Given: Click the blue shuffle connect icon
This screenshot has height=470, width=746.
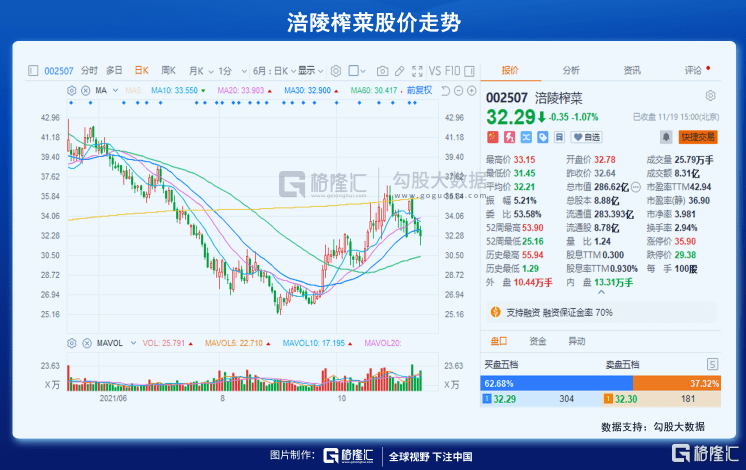Looking at the screenshot, I should (x=526, y=137).
